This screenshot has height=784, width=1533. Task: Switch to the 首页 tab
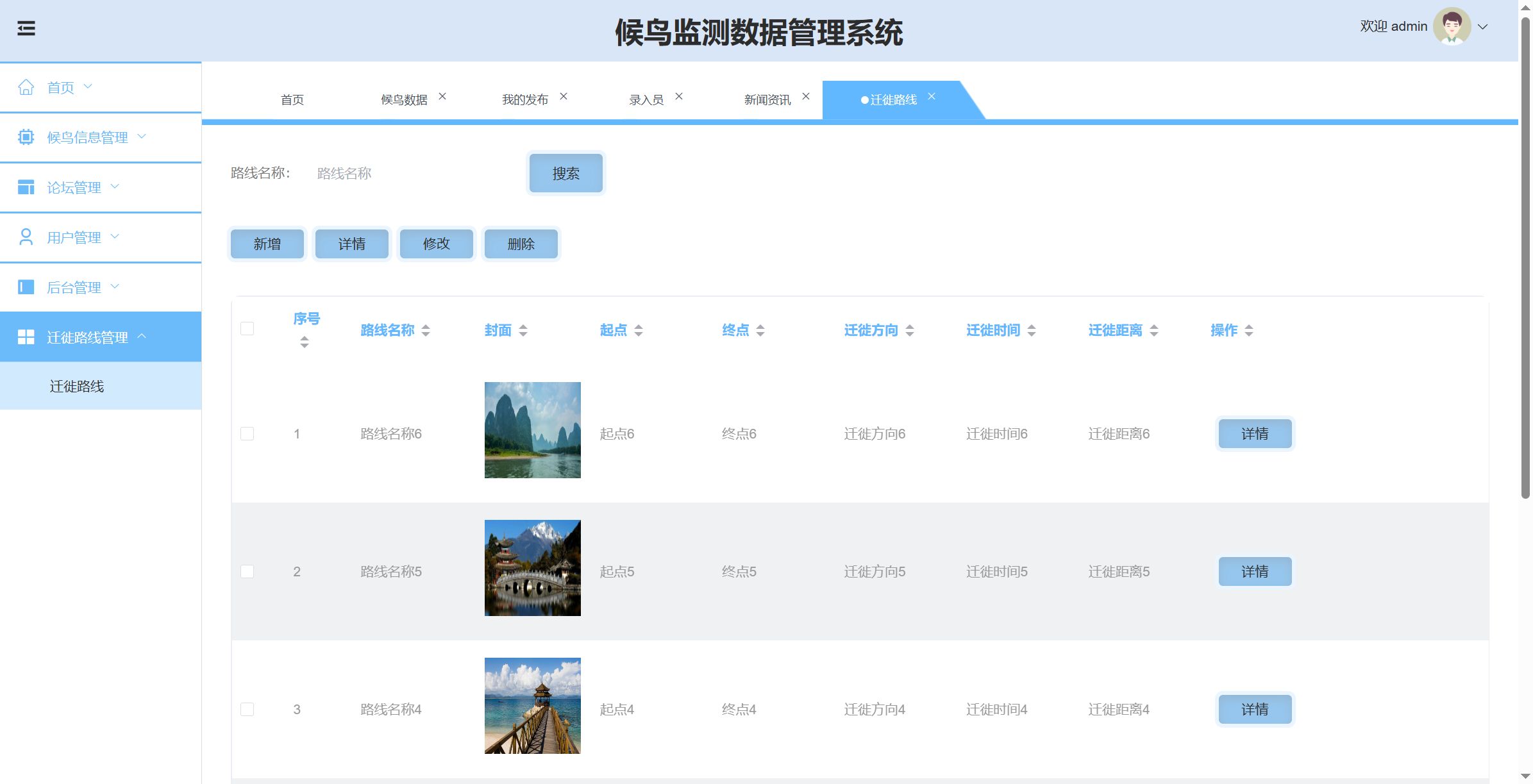coord(292,100)
